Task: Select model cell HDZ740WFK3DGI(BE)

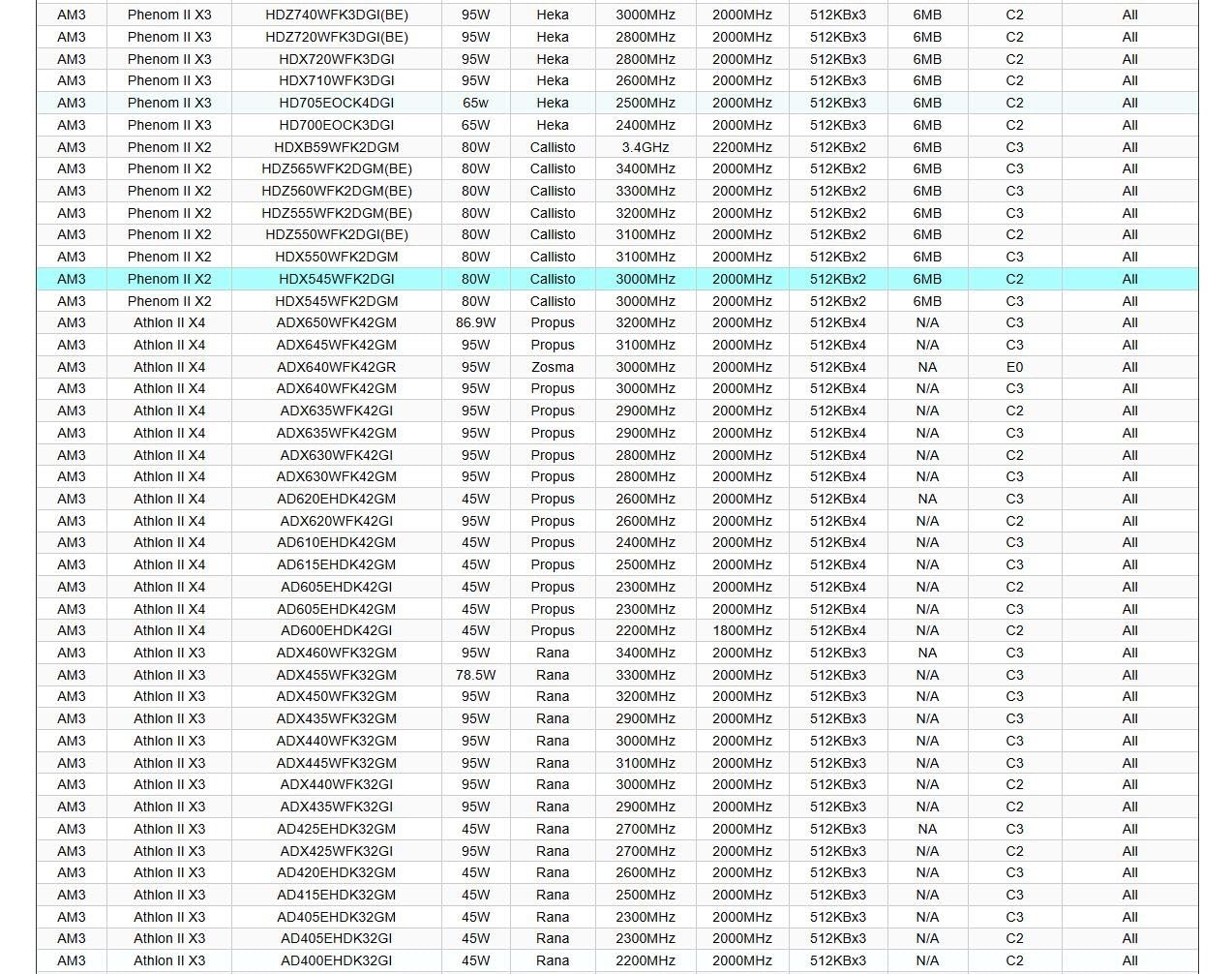Action: pyautogui.click(x=336, y=15)
